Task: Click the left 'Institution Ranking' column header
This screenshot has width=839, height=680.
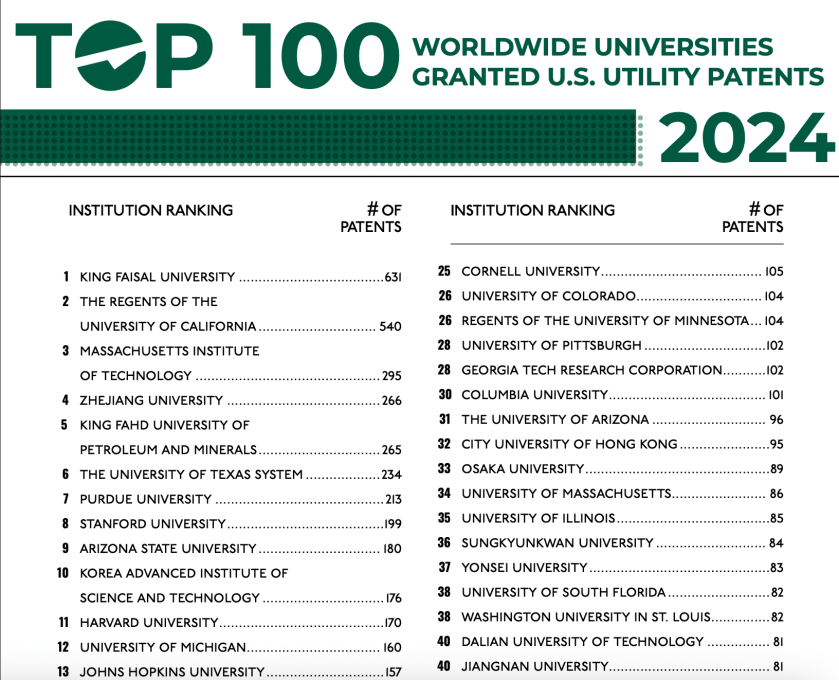Action: (x=150, y=211)
